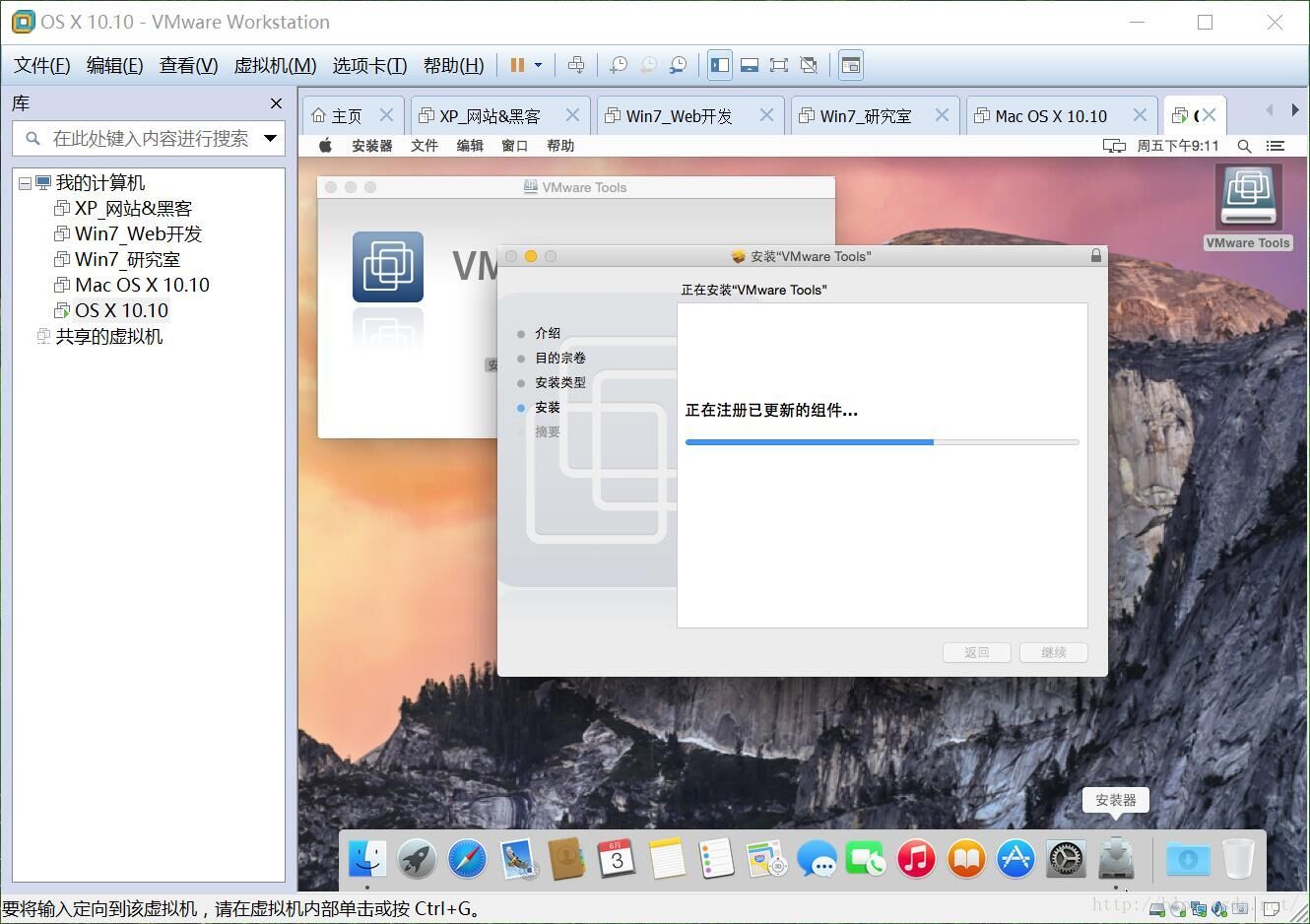Viewport: 1310px width, 924px height.
Task: Open the displays icon in the Mac menu bar
Action: pyautogui.click(x=1114, y=146)
